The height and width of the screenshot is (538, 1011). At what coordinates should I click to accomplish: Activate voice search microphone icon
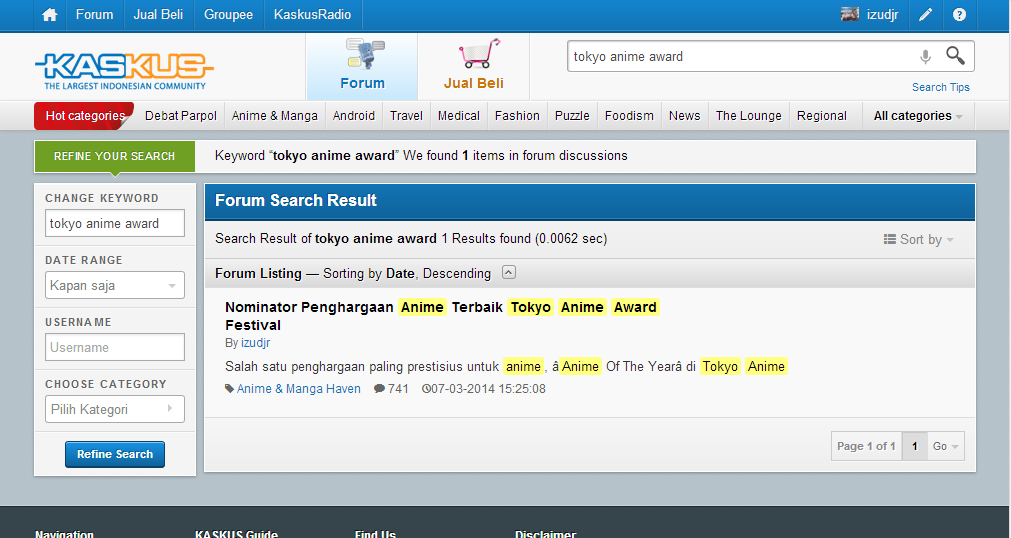pyautogui.click(x=925, y=57)
